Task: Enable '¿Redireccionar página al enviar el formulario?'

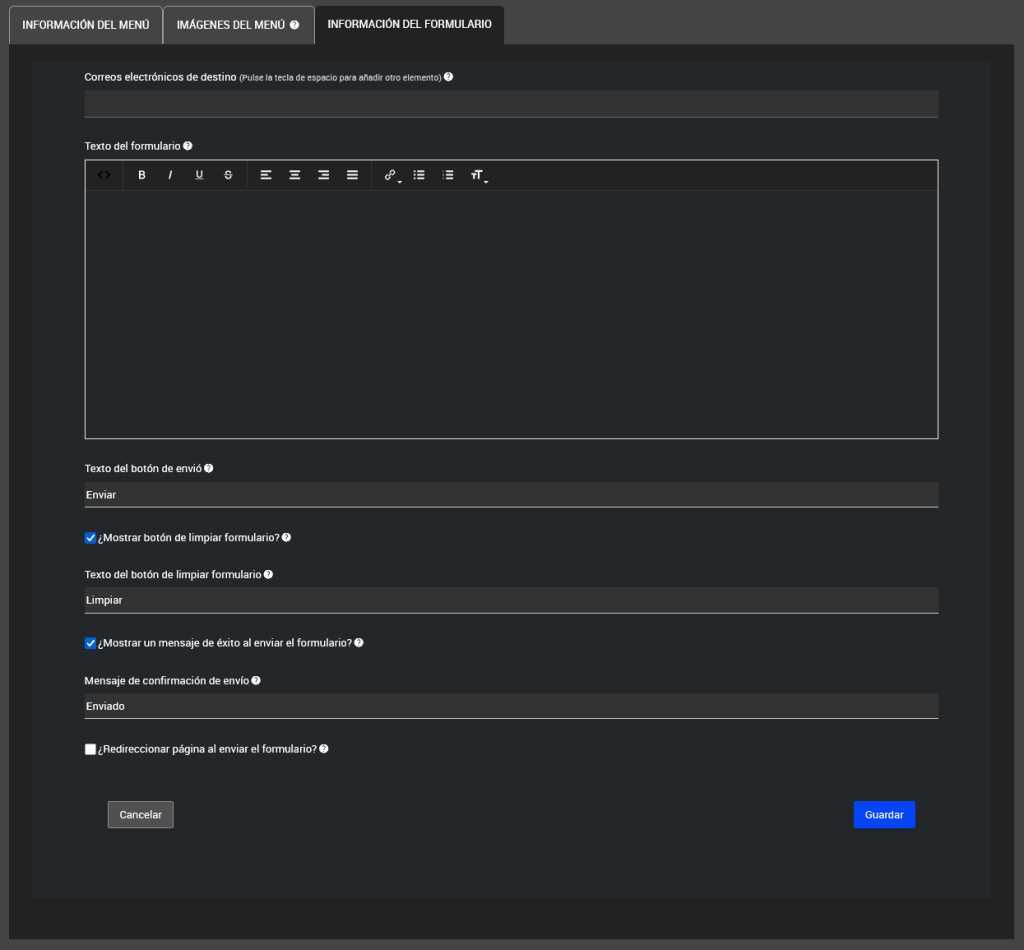Action: [x=91, y=749]
